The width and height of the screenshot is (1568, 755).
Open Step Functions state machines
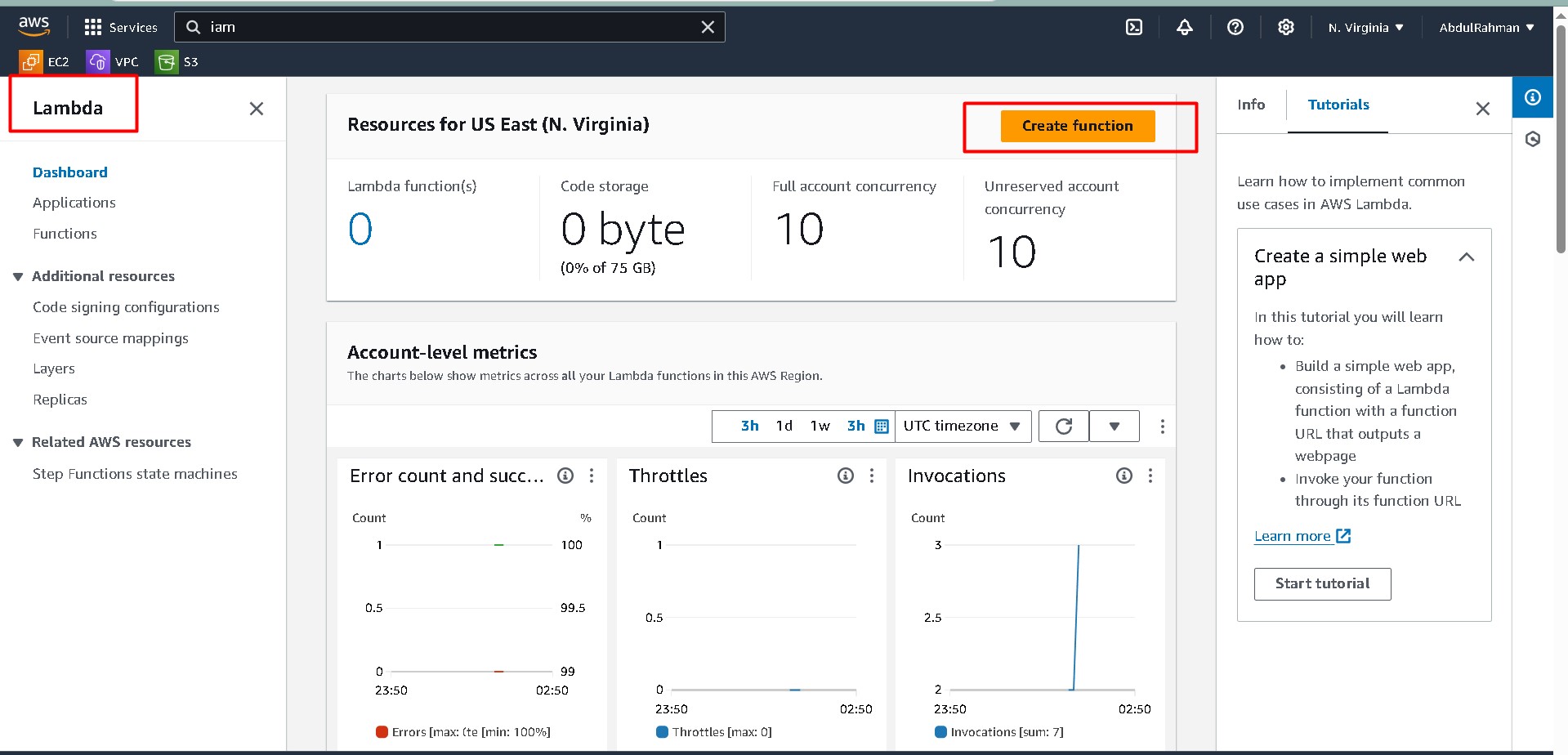tap(135, 474)
